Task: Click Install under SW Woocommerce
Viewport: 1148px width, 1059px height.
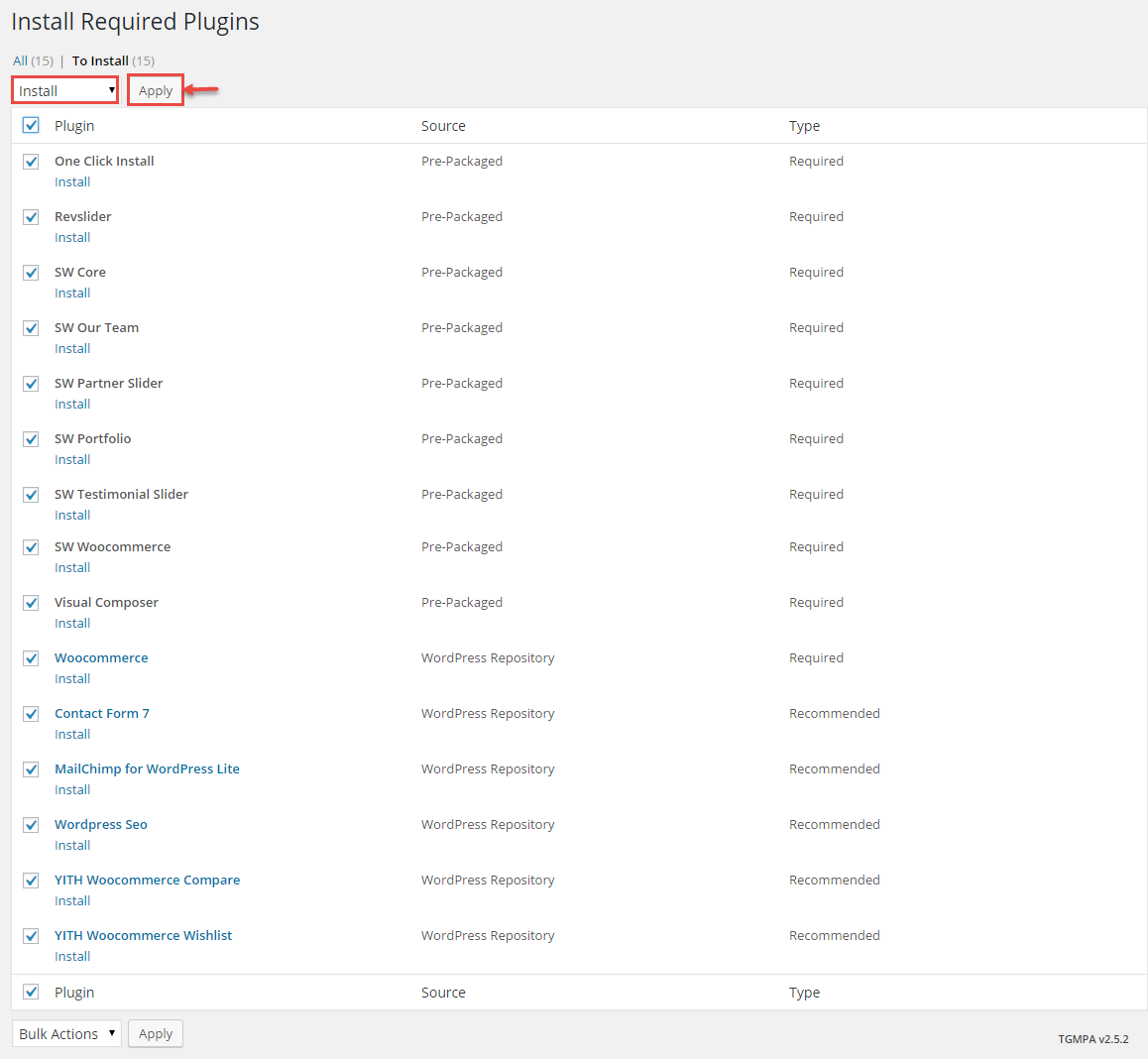Action: point(72,567)
